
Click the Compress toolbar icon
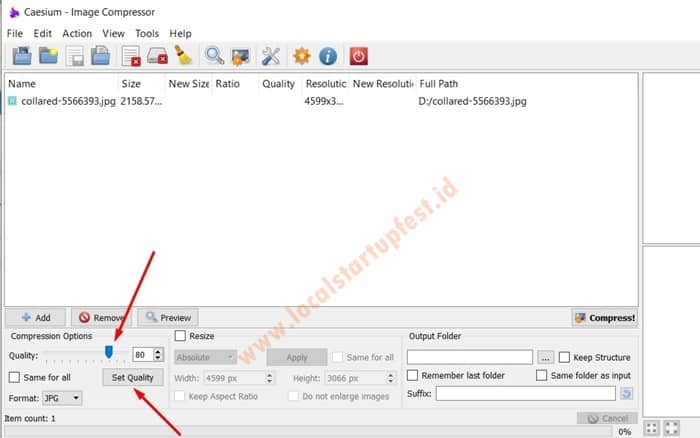pyautogui.click(x=240, y=57)
